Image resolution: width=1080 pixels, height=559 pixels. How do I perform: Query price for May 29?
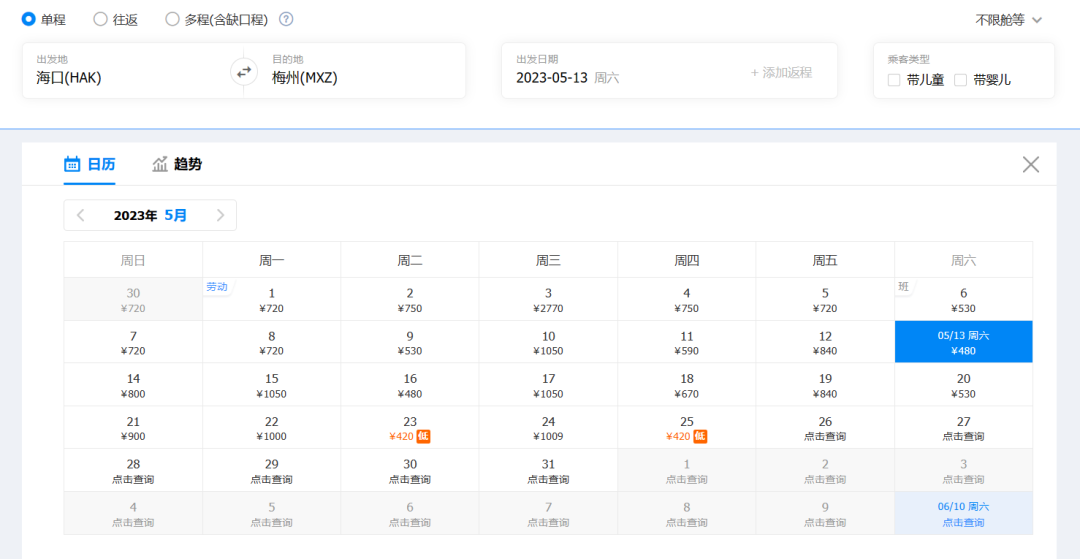(271, 470)
